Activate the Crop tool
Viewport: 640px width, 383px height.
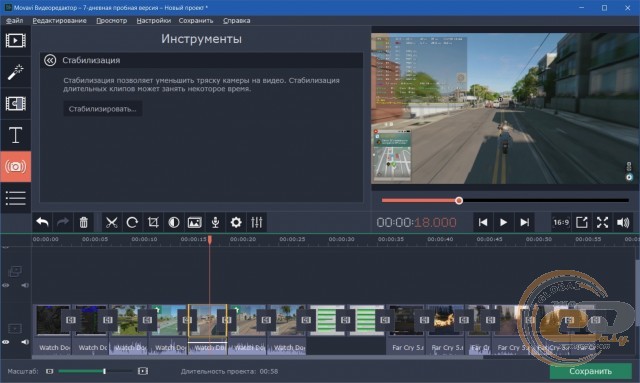pos(153,223)
